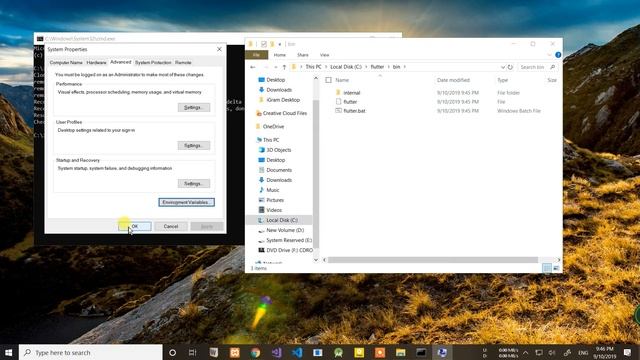Open address bar history dropdown arrow
The height and width of the screenshot is (360, 640).
(x=503, y=67)
